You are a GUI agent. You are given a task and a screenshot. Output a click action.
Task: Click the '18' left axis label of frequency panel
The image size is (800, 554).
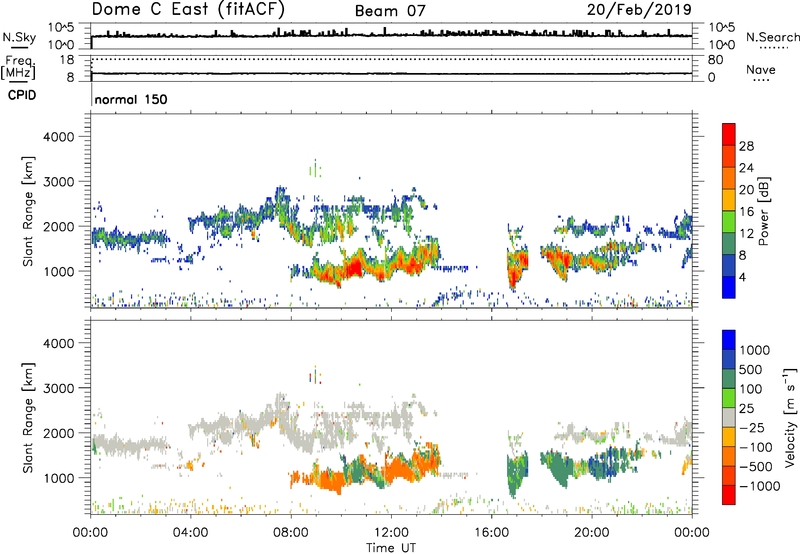[x=67, y=60]
